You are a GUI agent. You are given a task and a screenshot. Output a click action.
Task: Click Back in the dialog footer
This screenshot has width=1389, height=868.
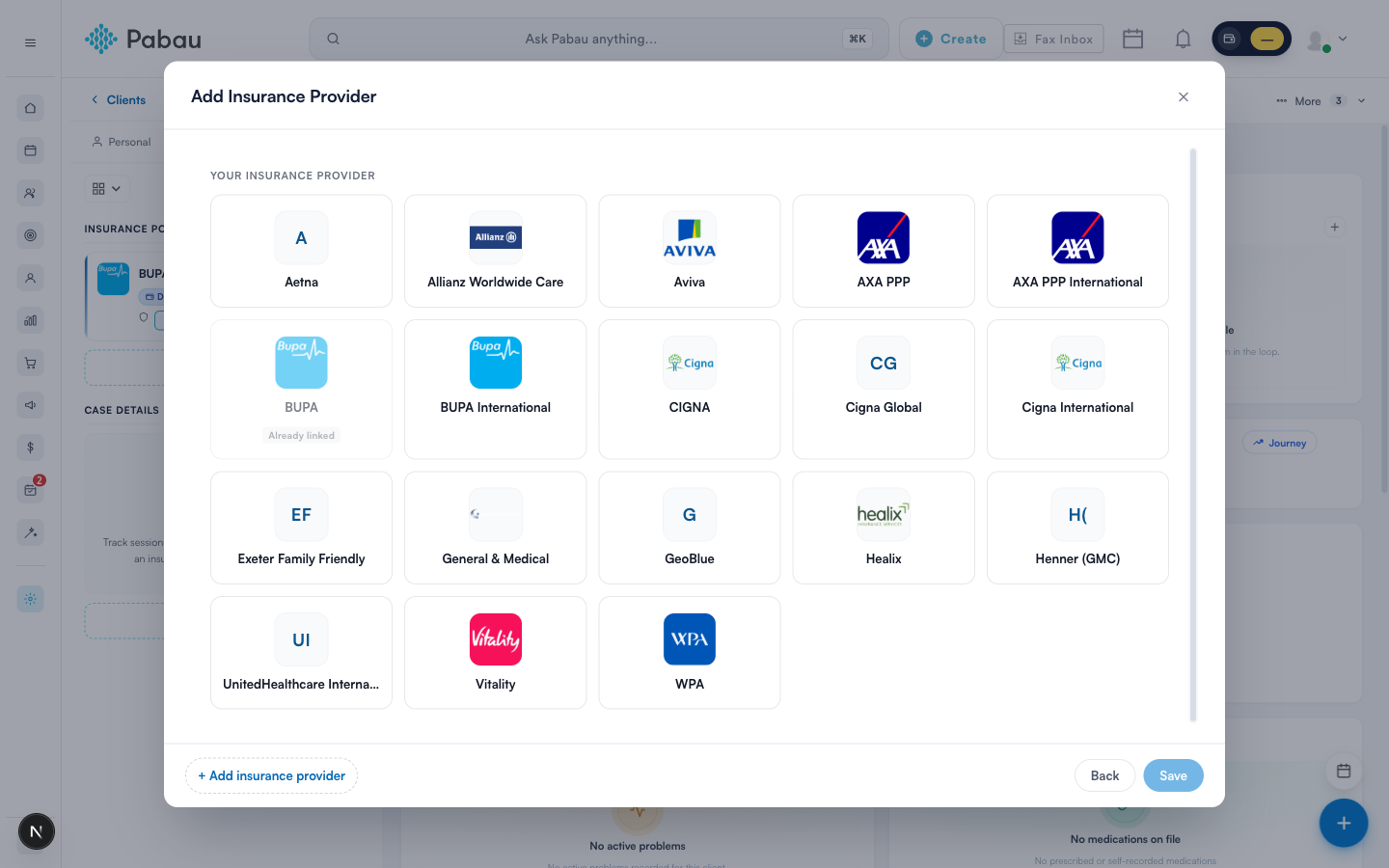pyautogui.click(x=1104, y=775)
